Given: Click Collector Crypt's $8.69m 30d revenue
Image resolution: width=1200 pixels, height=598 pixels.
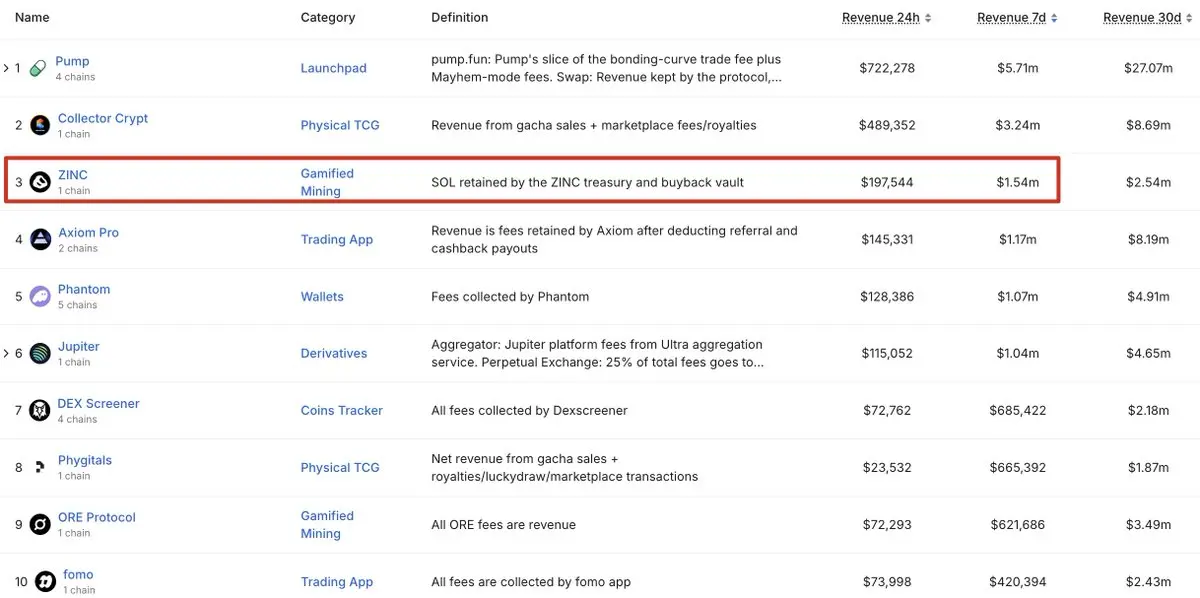Looking at the screenshot, I should pos(1148,125).
